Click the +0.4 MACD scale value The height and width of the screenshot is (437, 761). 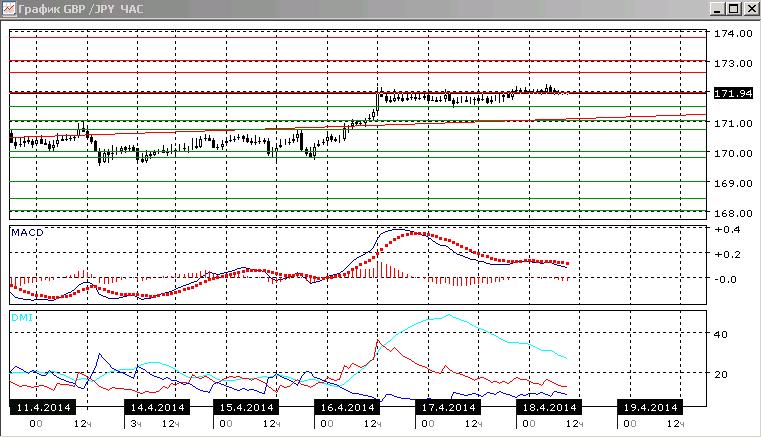(727, 230)
